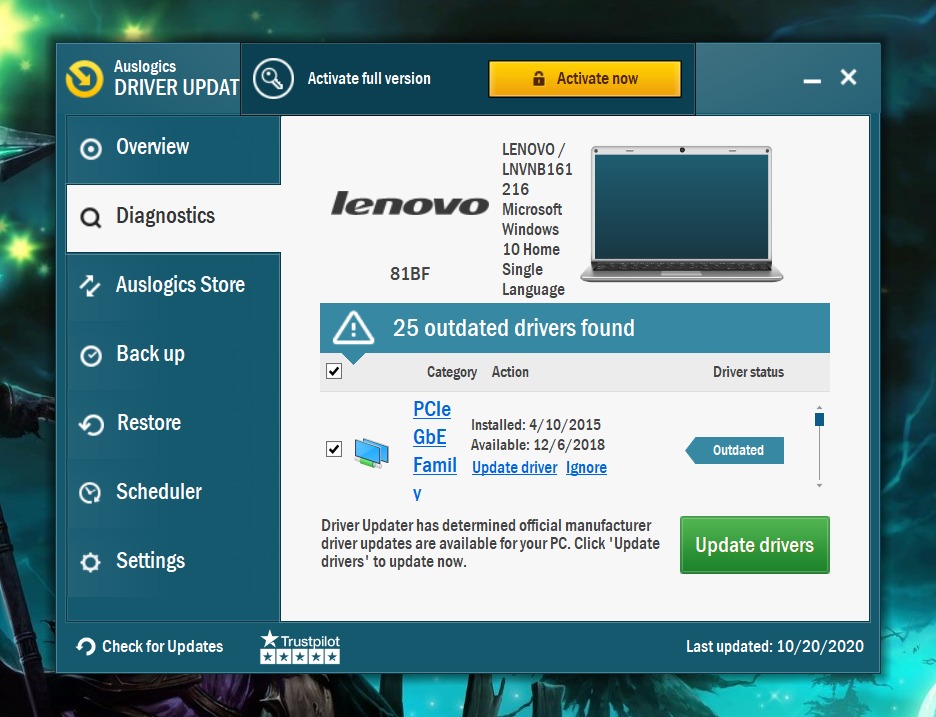Uncheck the PCIe GbE Family driver checkbox

tap(334, 448)
